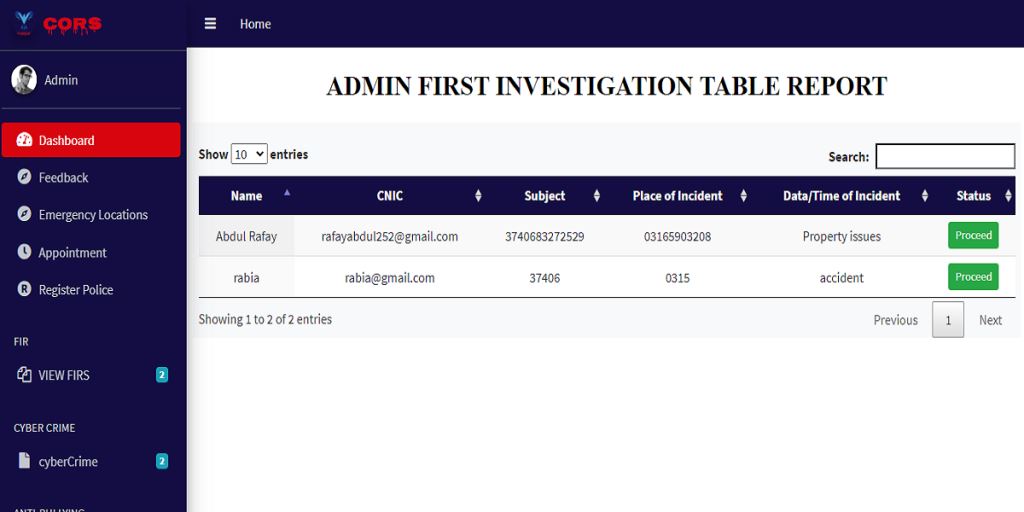Sort by CNIC column arrows
The image size is (1024, 512).
pos(478,196)
